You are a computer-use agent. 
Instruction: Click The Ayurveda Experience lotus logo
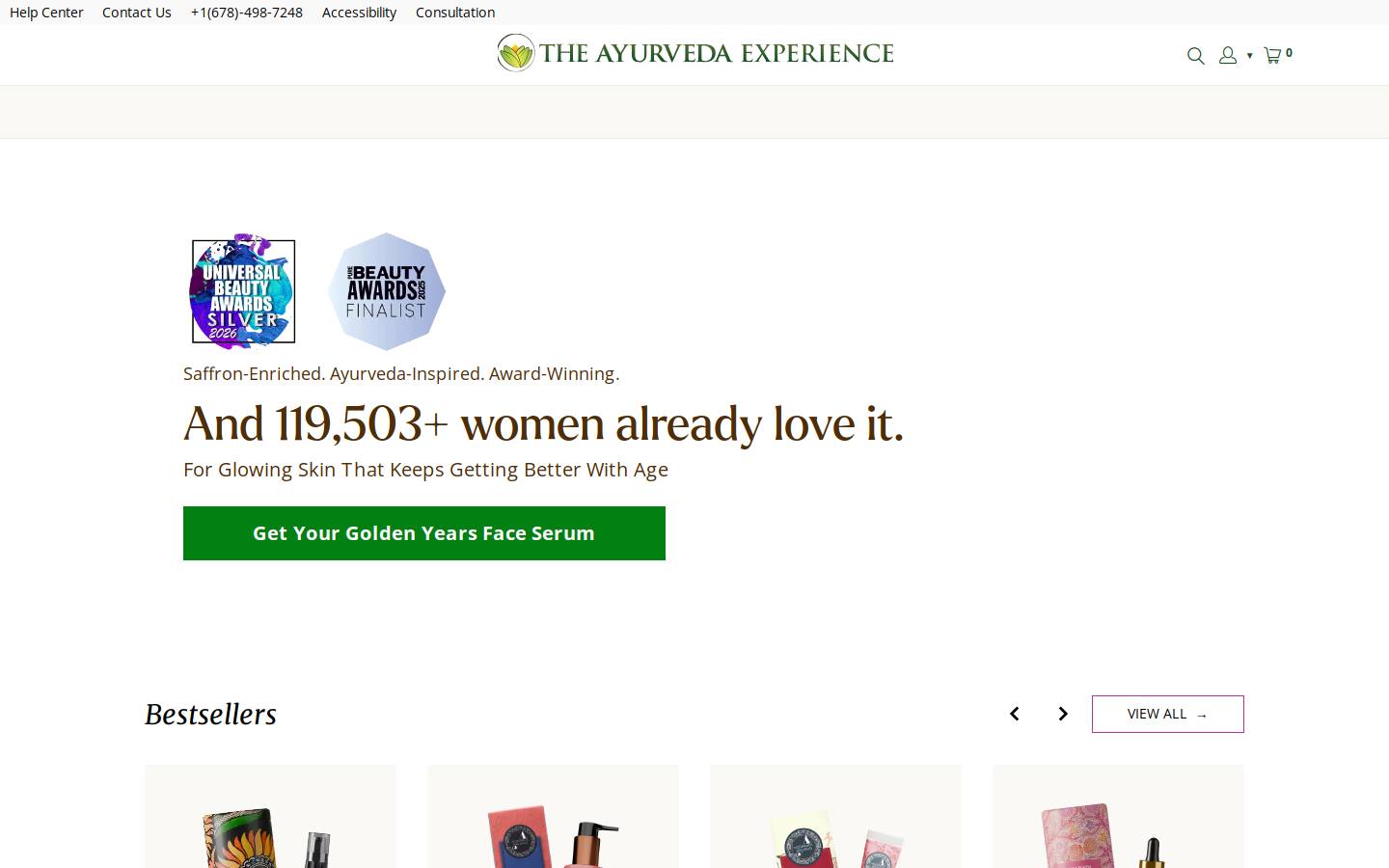[x=516, y=53]
